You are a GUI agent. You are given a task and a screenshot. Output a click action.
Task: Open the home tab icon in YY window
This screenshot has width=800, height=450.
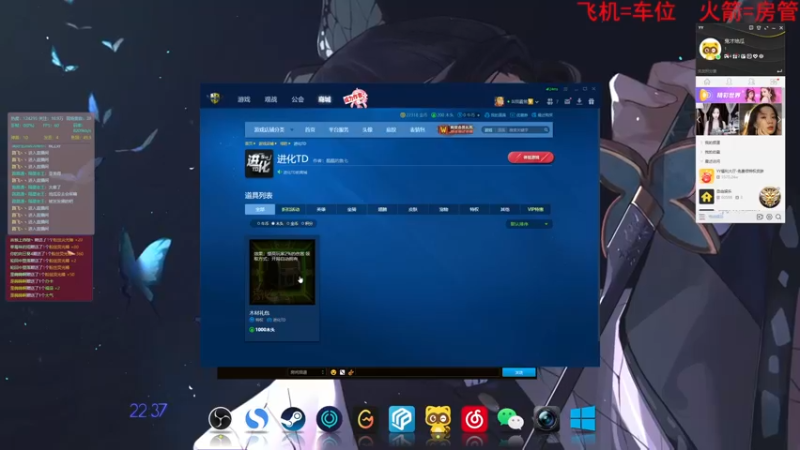707,82
